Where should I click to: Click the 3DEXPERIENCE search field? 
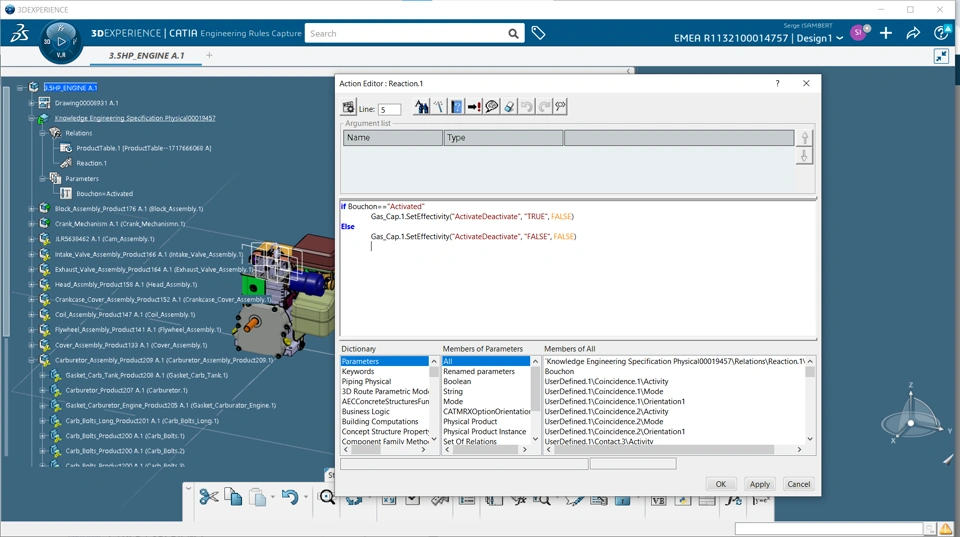(407, 34)
